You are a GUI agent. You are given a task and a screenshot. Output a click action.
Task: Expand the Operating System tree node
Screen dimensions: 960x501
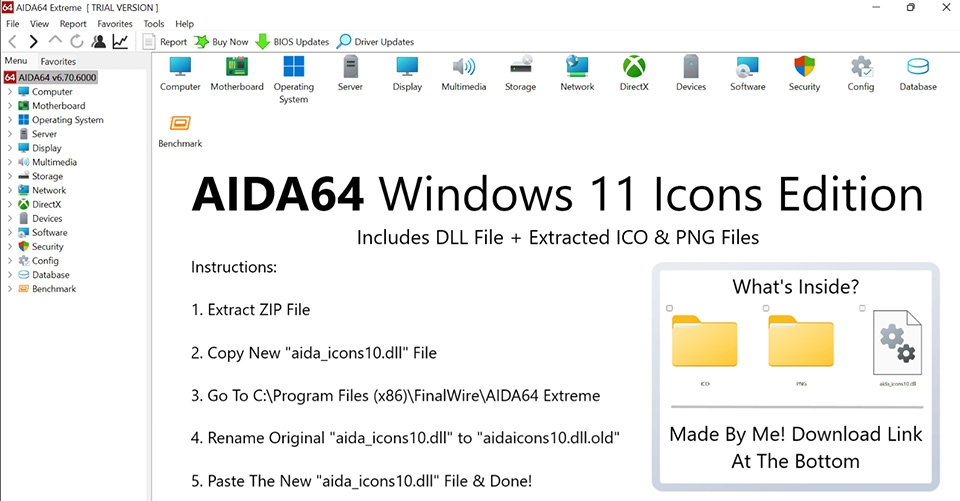(x=10, y=119)
